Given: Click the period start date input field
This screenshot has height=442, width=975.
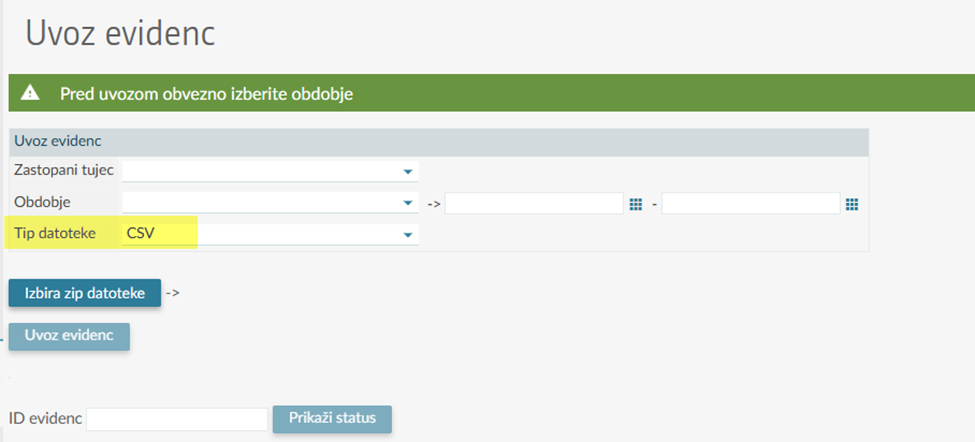Looking at the screenshot, I should point(534,204).
